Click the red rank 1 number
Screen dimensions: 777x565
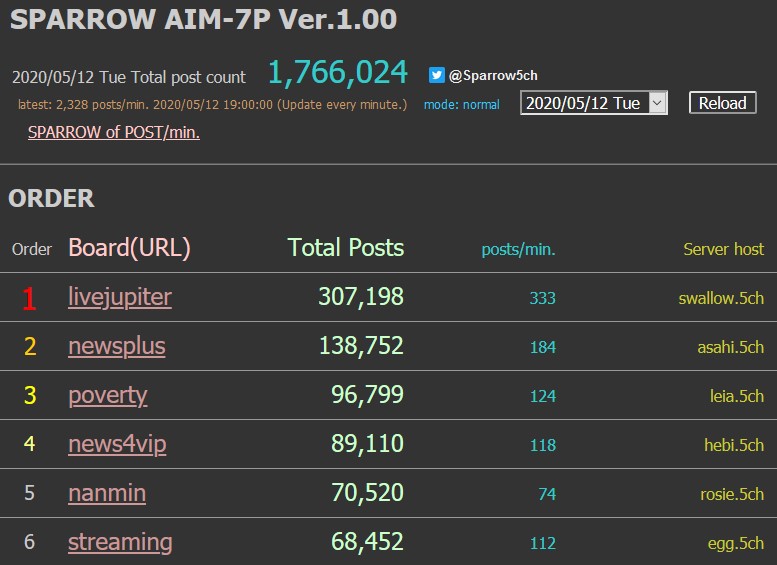point(29,299)
